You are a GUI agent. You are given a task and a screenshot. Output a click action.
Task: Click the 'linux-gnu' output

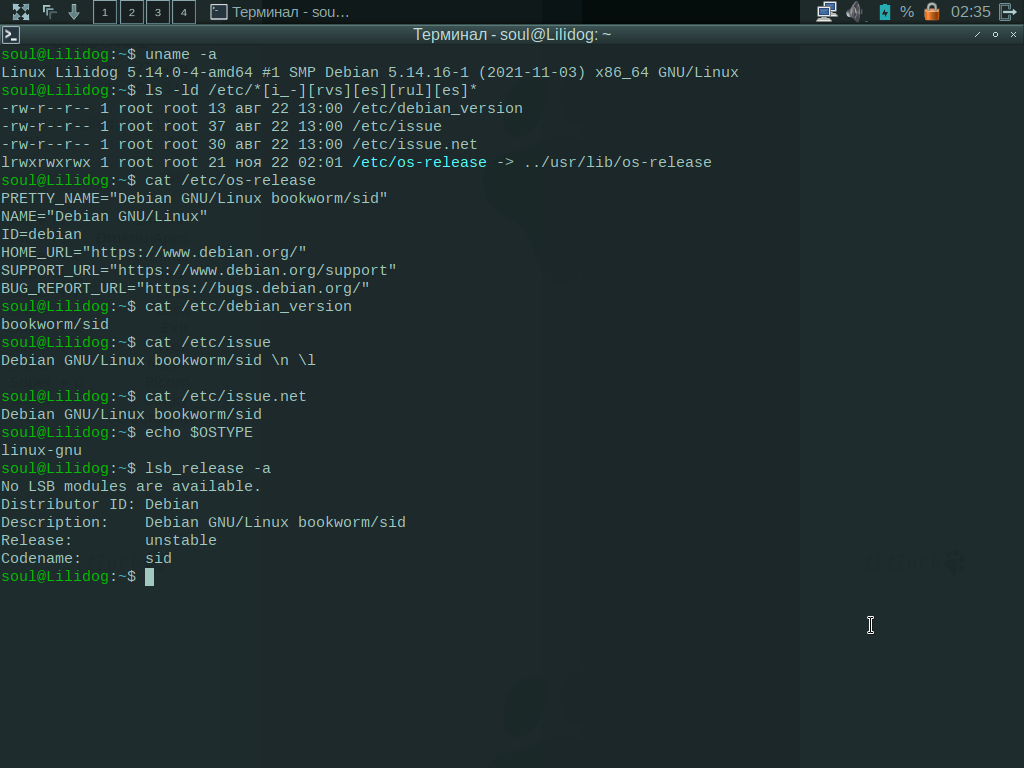[x=41, y=451]
